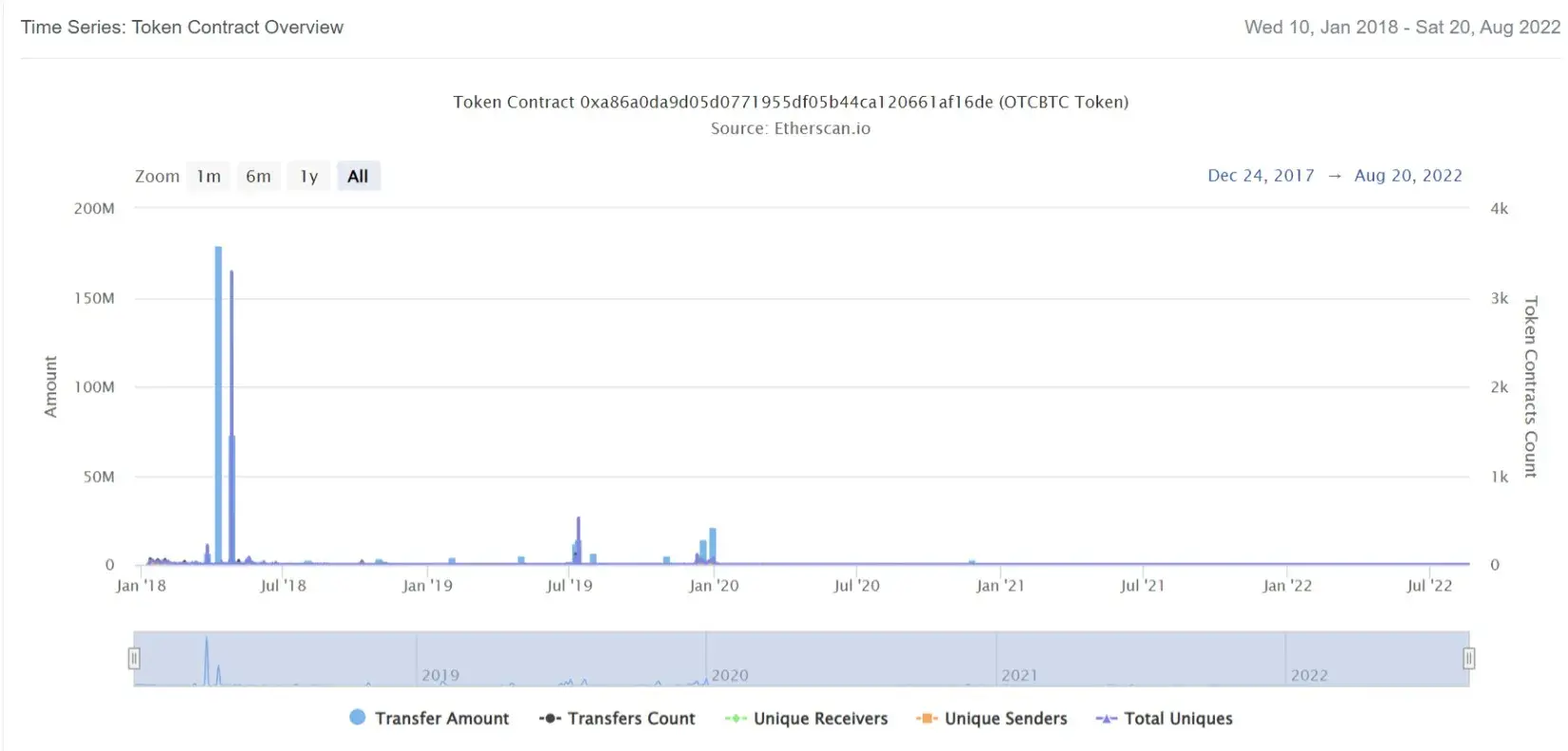Open the Dec 24, 2017 start date field

coord(1260,176)
